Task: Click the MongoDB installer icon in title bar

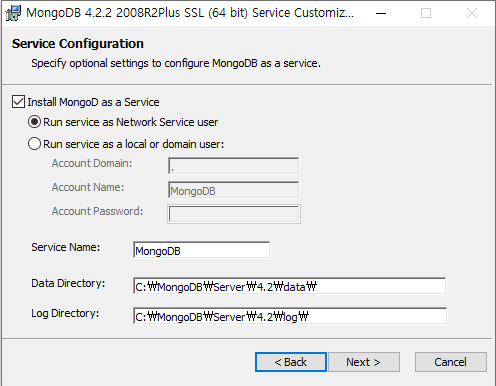Action: [13, 13]
